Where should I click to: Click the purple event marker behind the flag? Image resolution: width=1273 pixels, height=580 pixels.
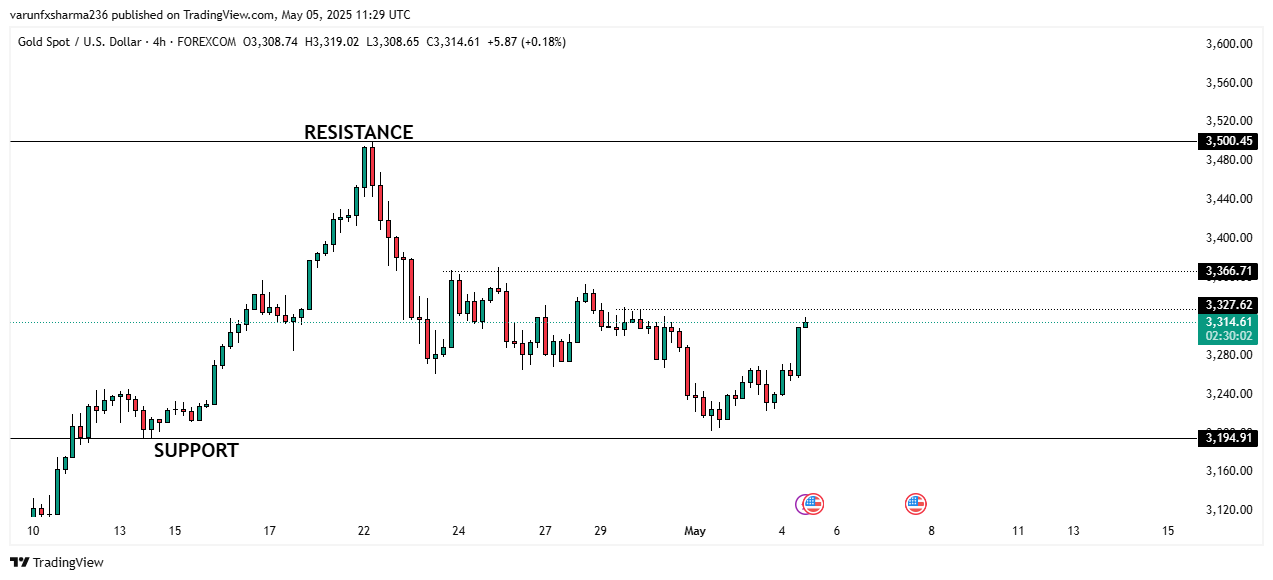pyautogui.click(x=801, y=504)
